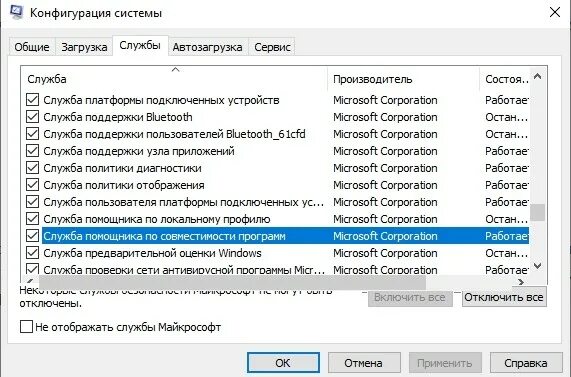Click the vertical scrollbar thumb
The image size is (571, 377).
(537, 212)
